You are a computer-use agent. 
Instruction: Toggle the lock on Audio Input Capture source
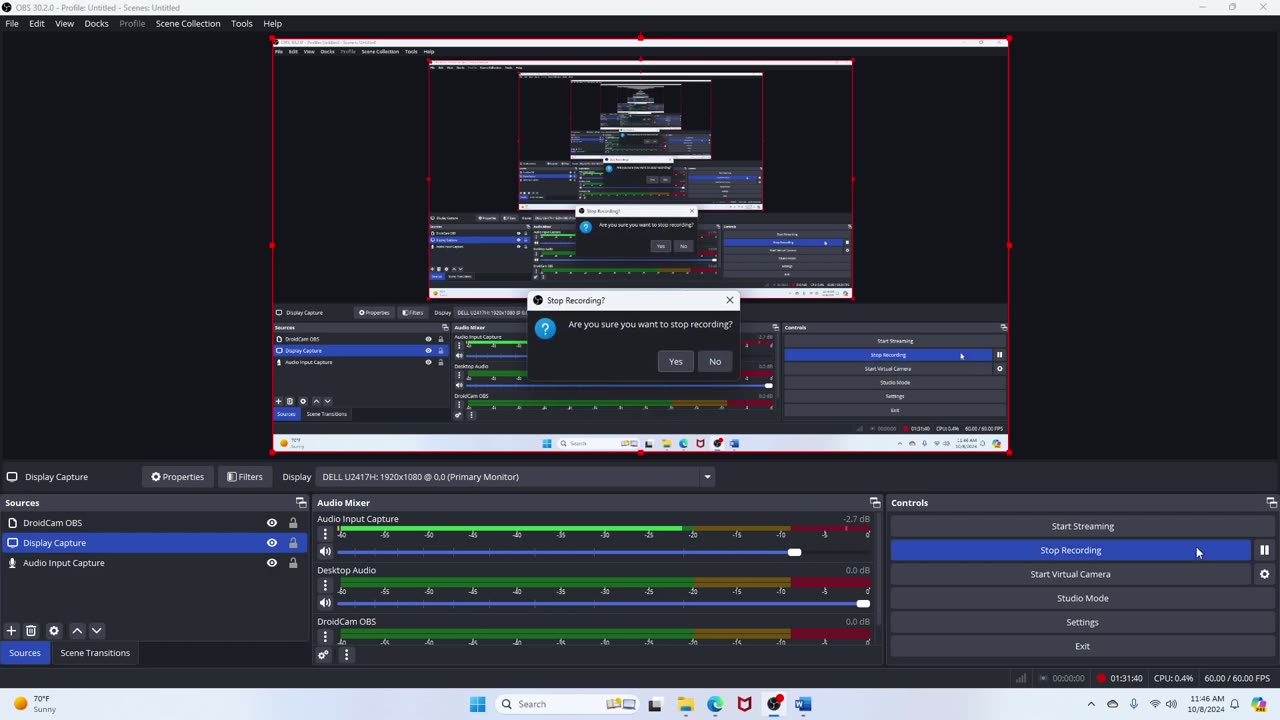coord(293,563)
